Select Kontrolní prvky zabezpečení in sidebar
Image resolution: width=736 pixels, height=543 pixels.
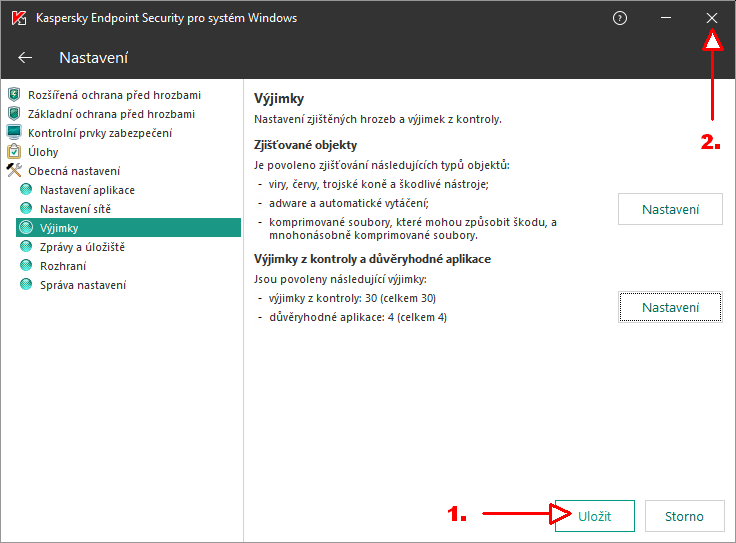click(100, 133)
